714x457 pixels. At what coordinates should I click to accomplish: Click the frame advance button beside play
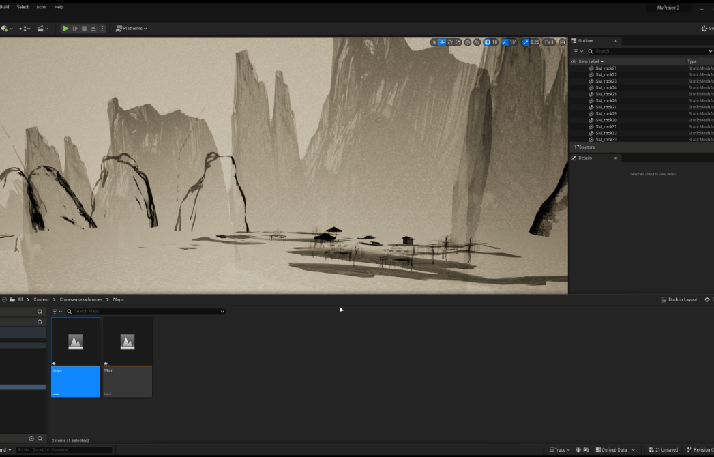[75, 28]
